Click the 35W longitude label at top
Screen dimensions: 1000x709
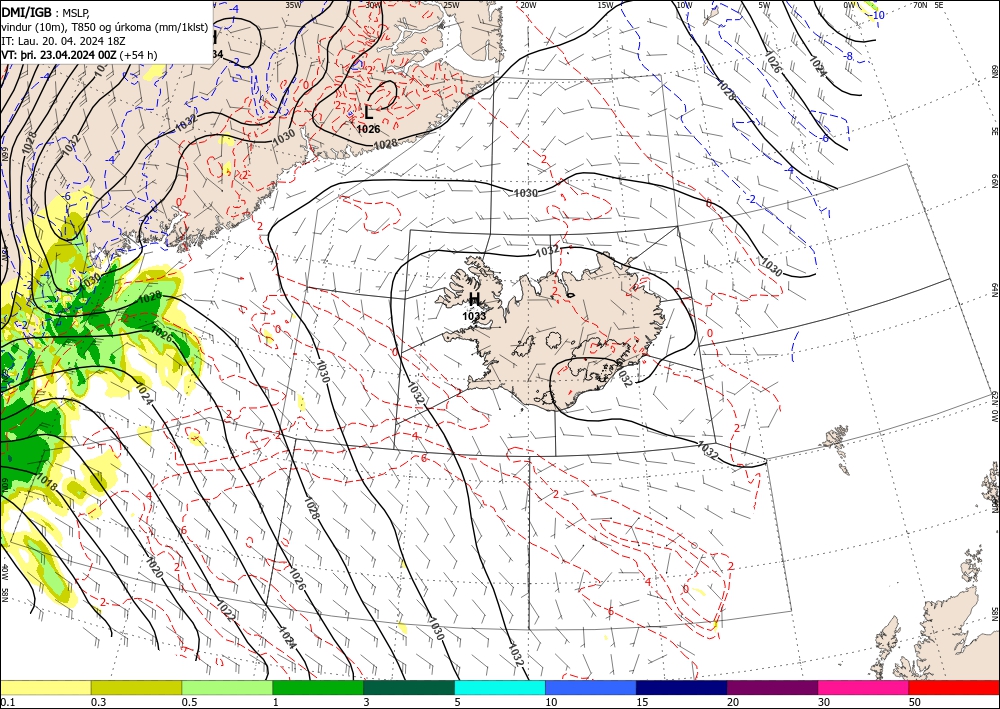pos(293,5)
